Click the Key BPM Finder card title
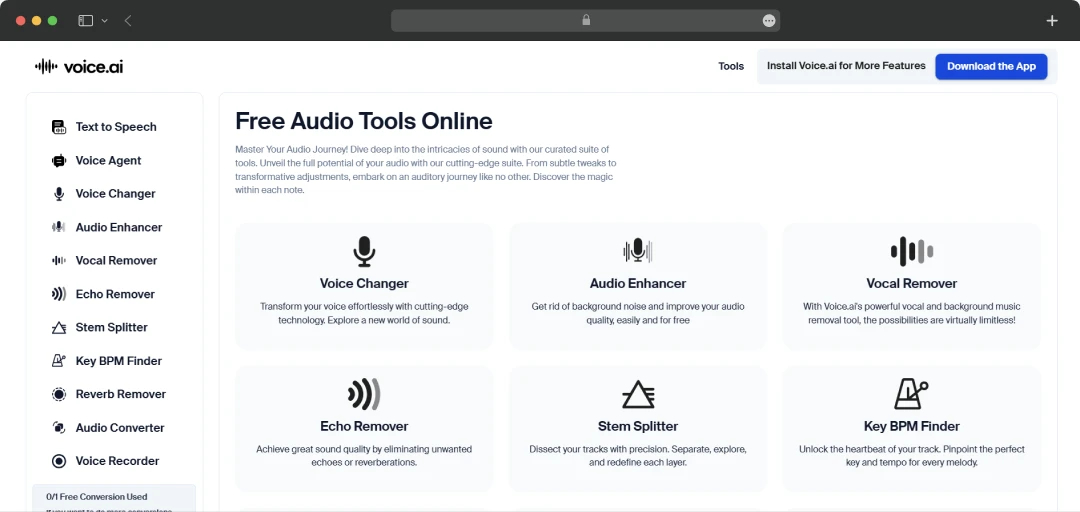Image resolution: width=1080 pixels, height=512 pixels. (911, 426)
